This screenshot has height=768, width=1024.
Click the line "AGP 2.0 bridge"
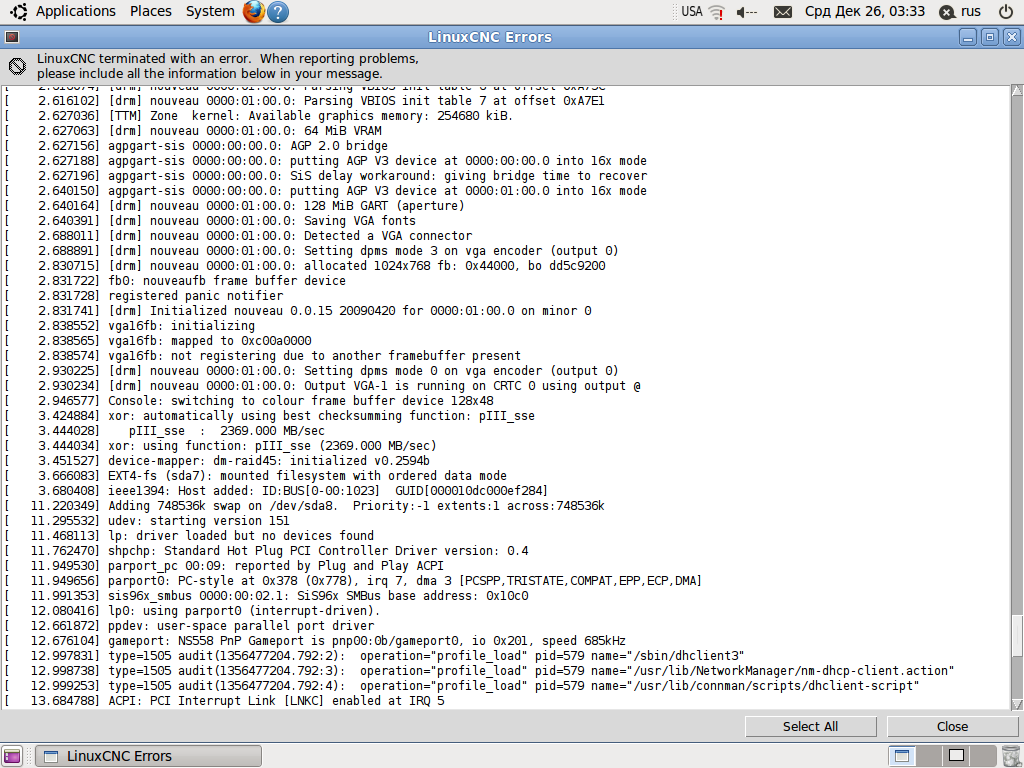point(197,146)
